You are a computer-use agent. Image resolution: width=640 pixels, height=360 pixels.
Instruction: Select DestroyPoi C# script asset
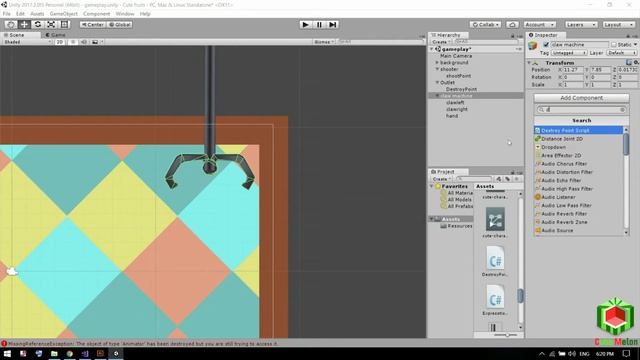point(495,261)
